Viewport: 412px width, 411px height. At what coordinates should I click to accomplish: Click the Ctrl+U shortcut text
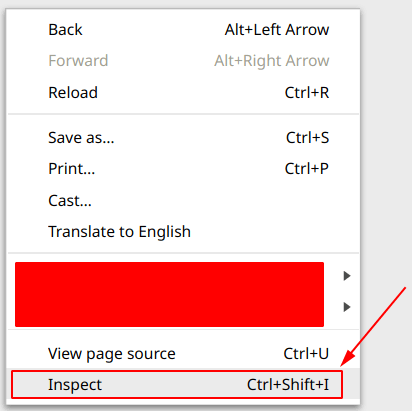tap(306, 353)
